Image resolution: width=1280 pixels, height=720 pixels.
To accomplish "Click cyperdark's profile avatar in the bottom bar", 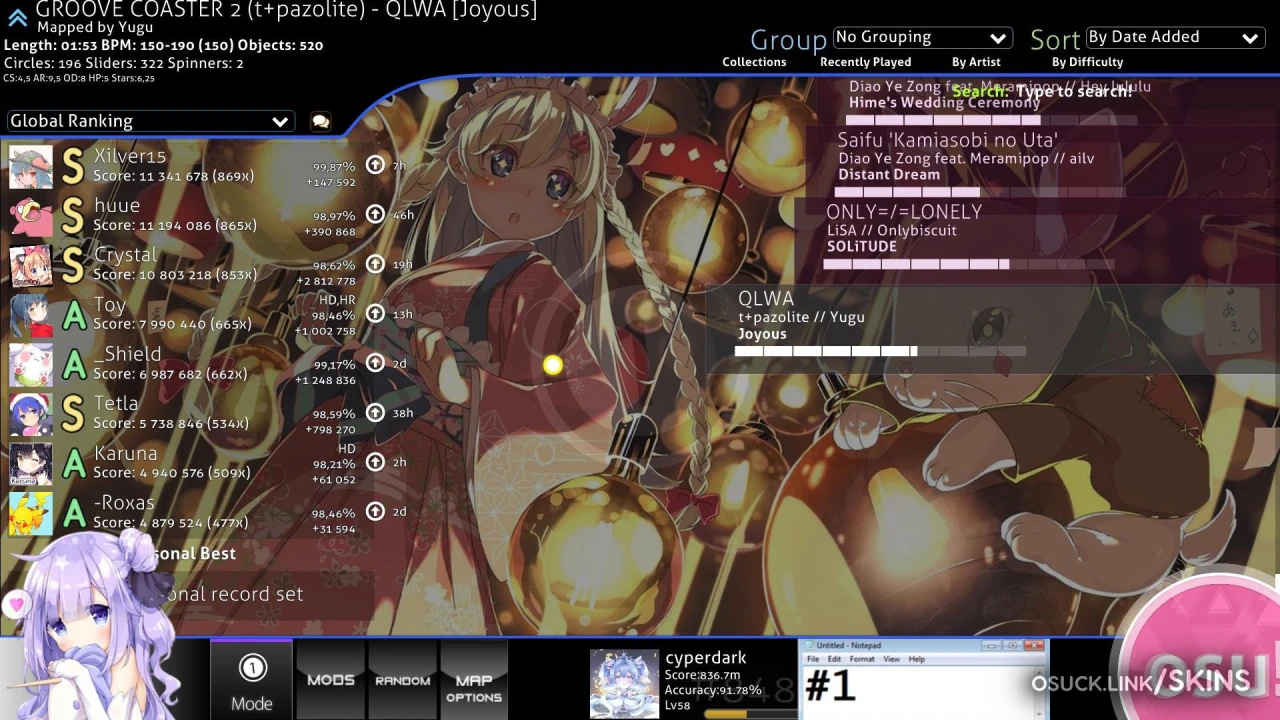I will [x=624, y=684].
